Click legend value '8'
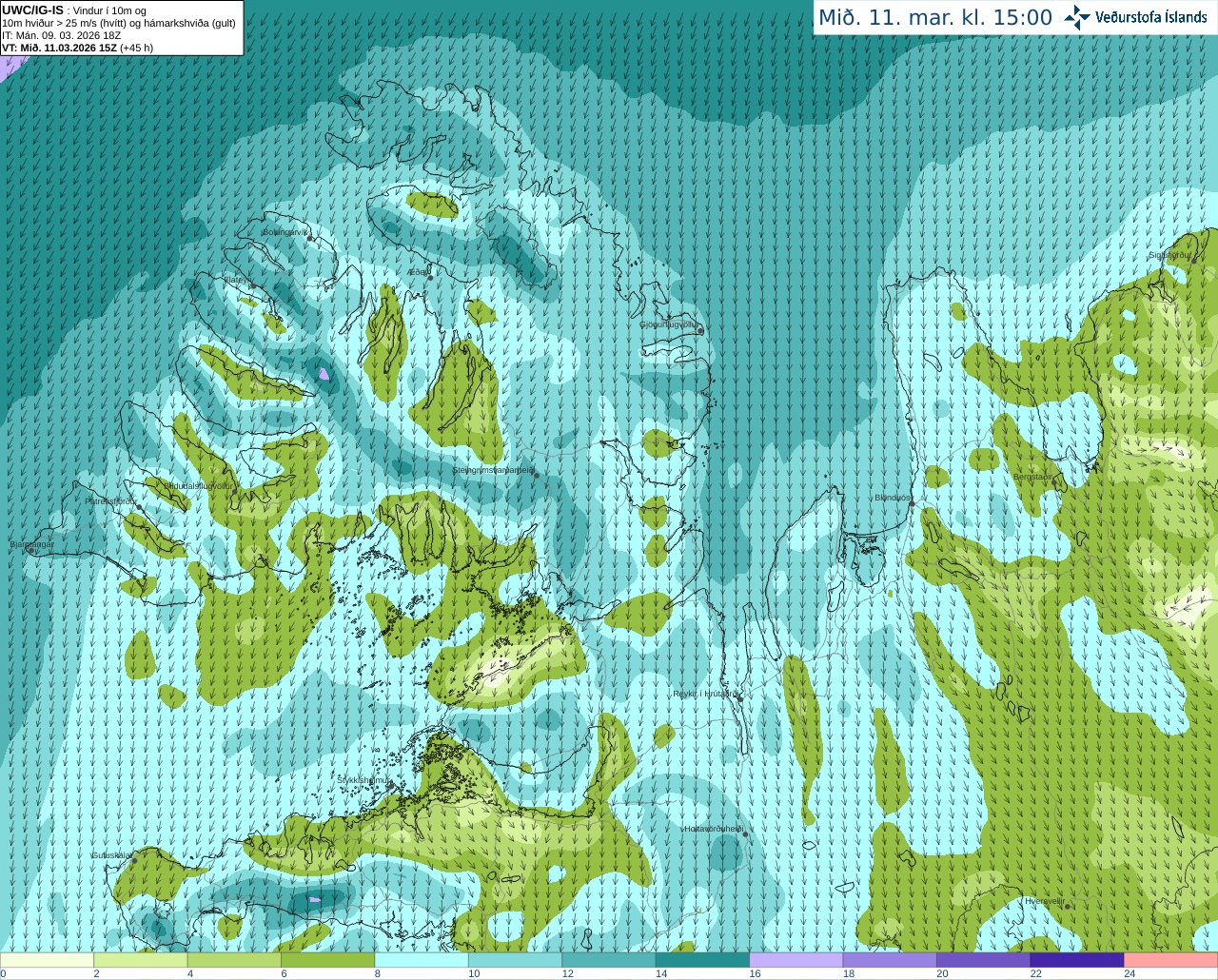Viewport: 1218px width, 980px height. [378, 973]
